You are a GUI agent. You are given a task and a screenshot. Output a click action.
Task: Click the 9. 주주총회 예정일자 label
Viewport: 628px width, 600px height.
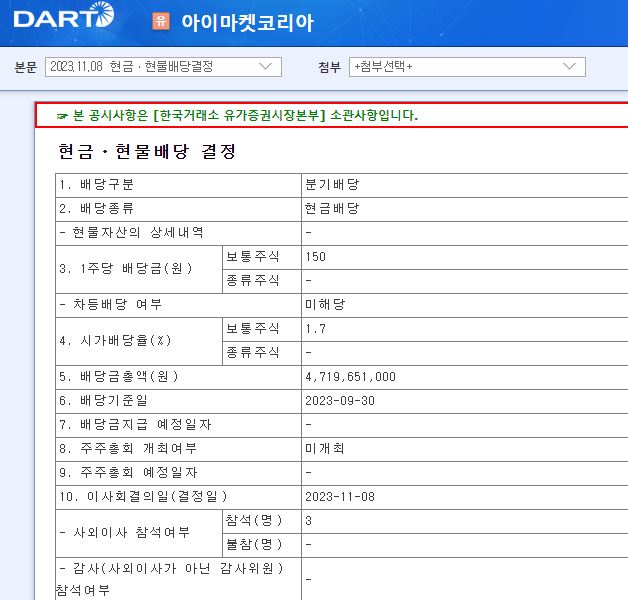(x=128, y=473)
